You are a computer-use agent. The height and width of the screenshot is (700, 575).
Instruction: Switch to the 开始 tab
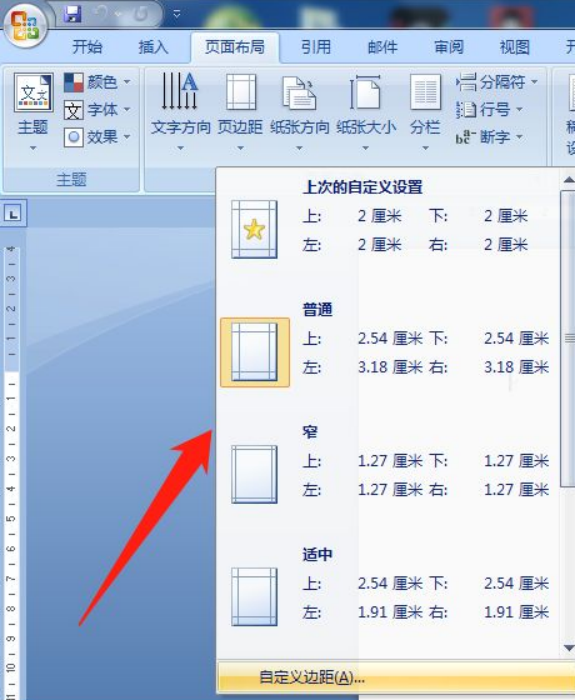[87, 47]
